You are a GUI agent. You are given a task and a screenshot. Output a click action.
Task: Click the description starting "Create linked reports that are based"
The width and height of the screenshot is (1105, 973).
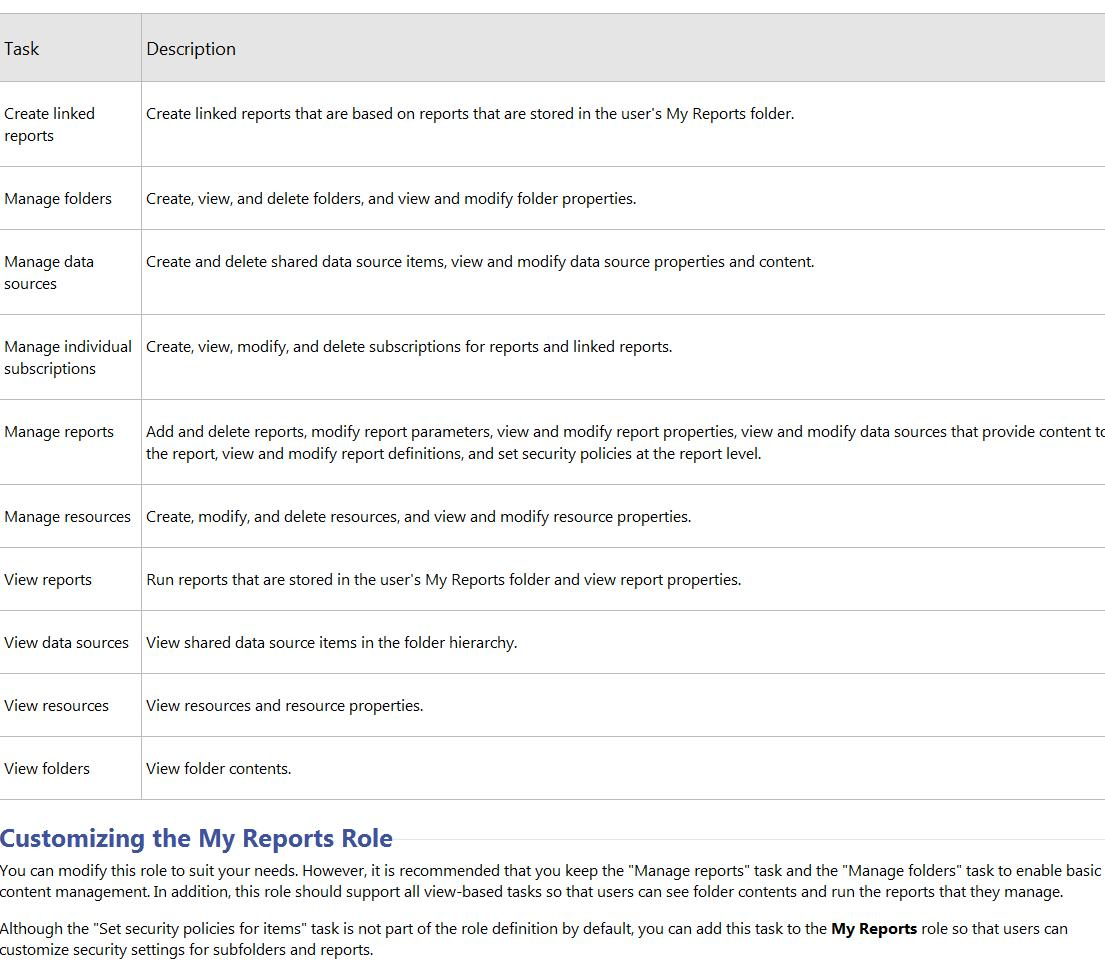click(x=470, y=113)
